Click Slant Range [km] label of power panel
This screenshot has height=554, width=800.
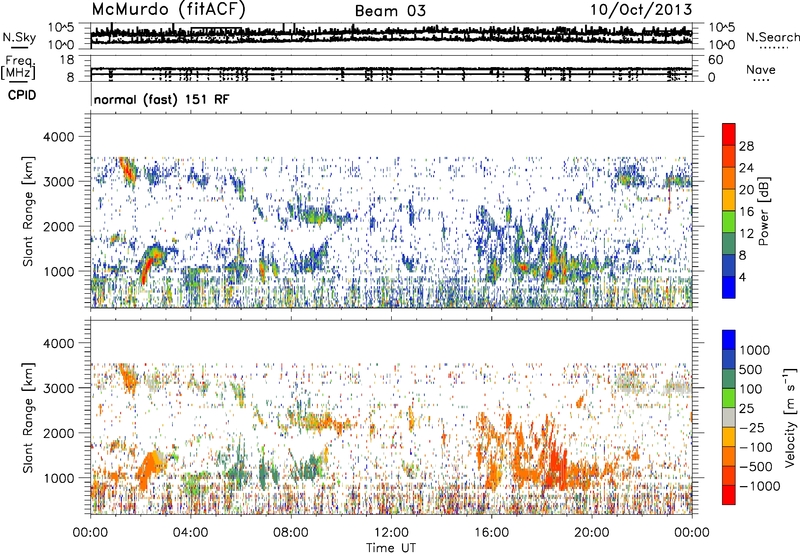point(29,211)
